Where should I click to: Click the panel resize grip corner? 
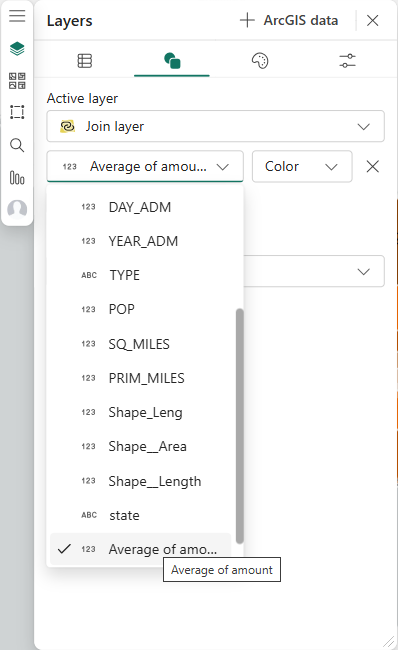389,641
